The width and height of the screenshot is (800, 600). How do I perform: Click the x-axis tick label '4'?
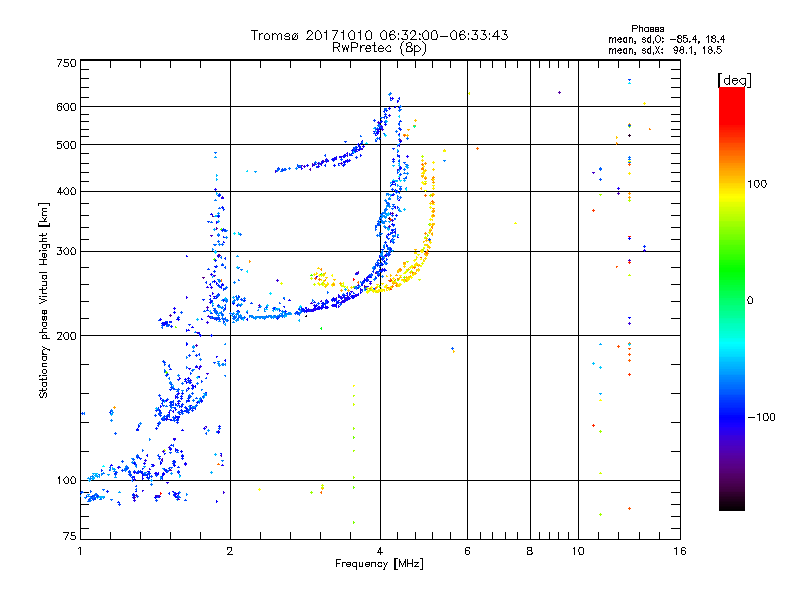[380, 551]
